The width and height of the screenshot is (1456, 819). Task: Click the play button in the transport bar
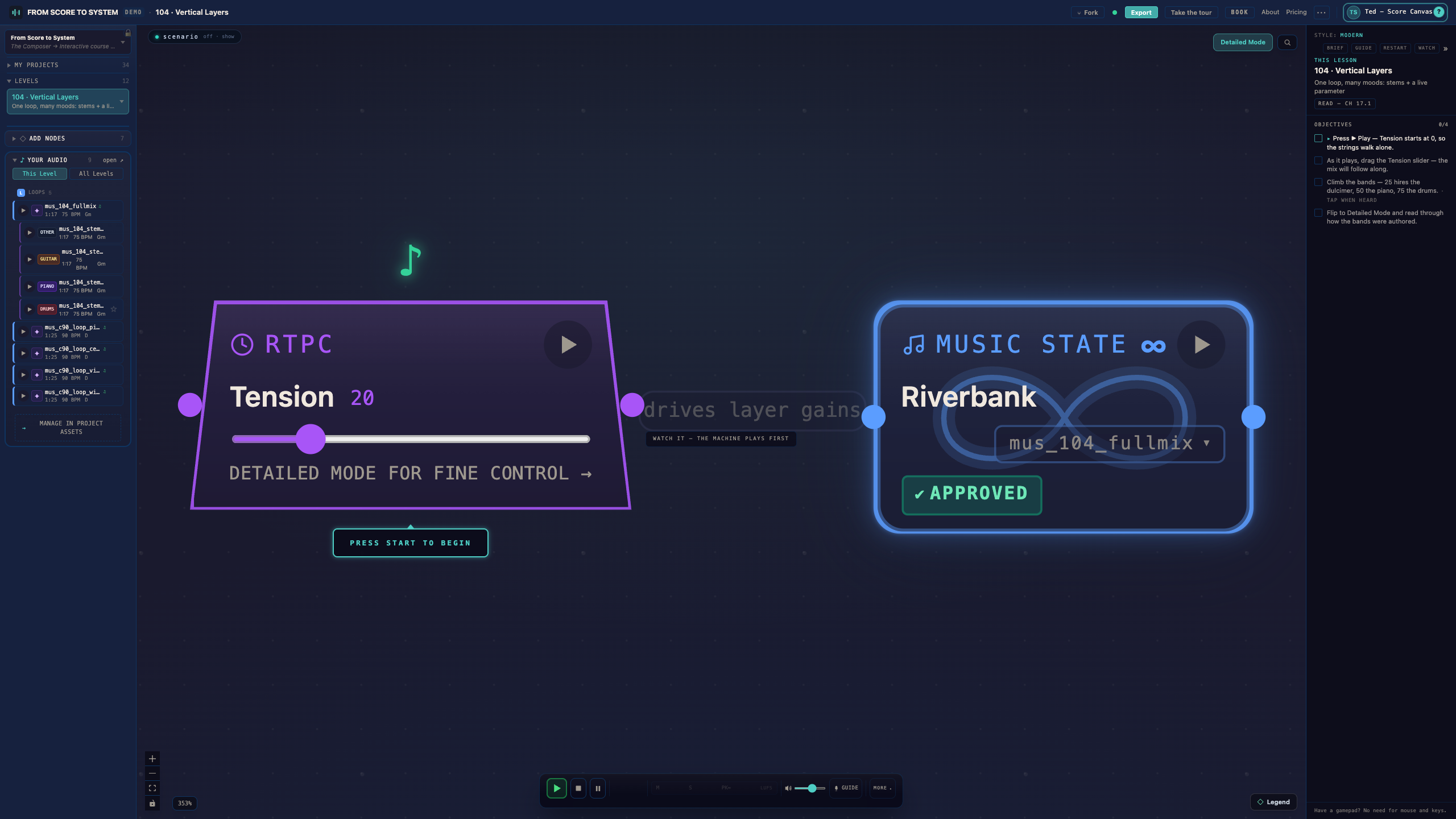pos(557,788)
